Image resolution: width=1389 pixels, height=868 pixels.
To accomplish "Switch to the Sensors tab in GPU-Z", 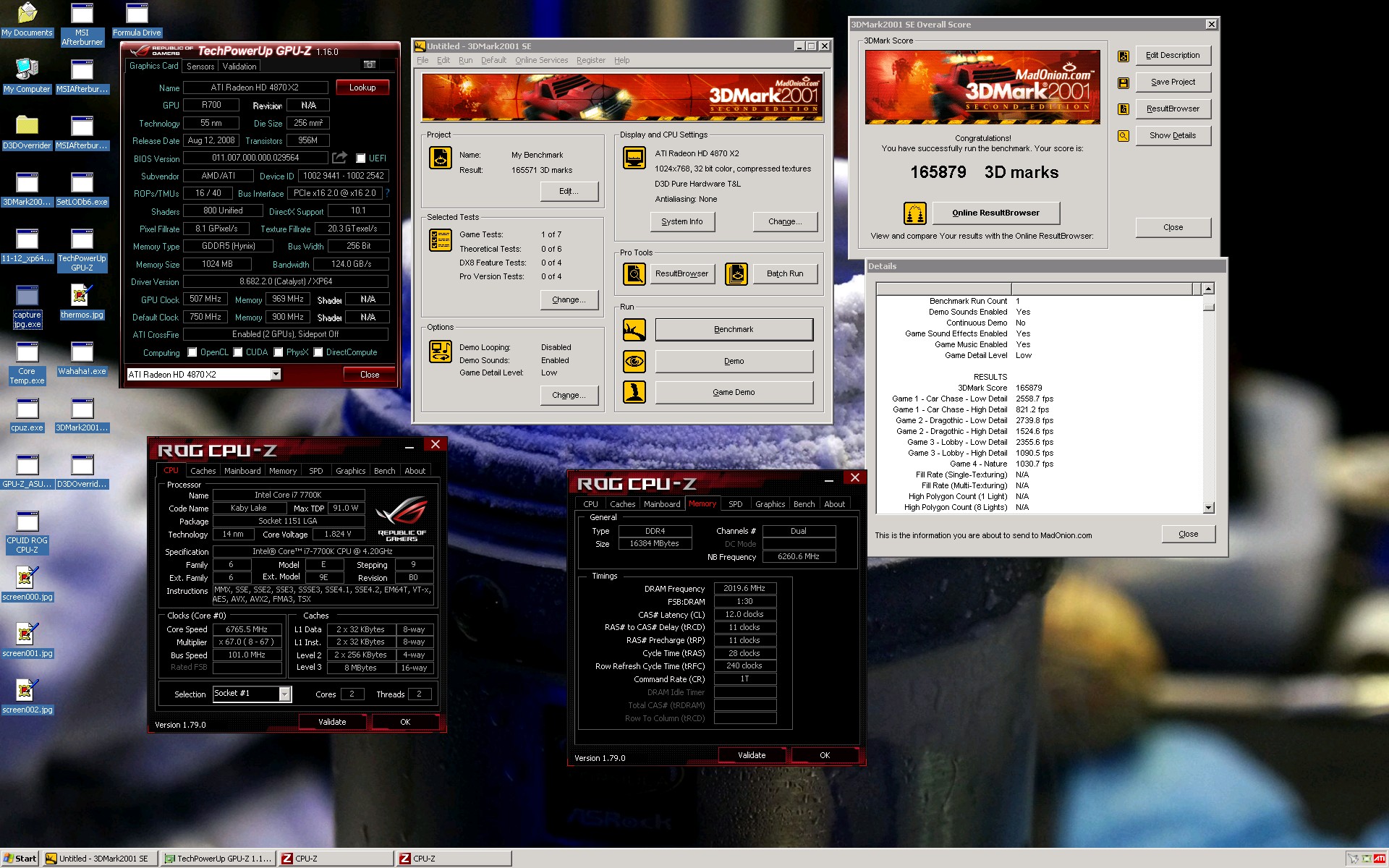I will point(200,66).
